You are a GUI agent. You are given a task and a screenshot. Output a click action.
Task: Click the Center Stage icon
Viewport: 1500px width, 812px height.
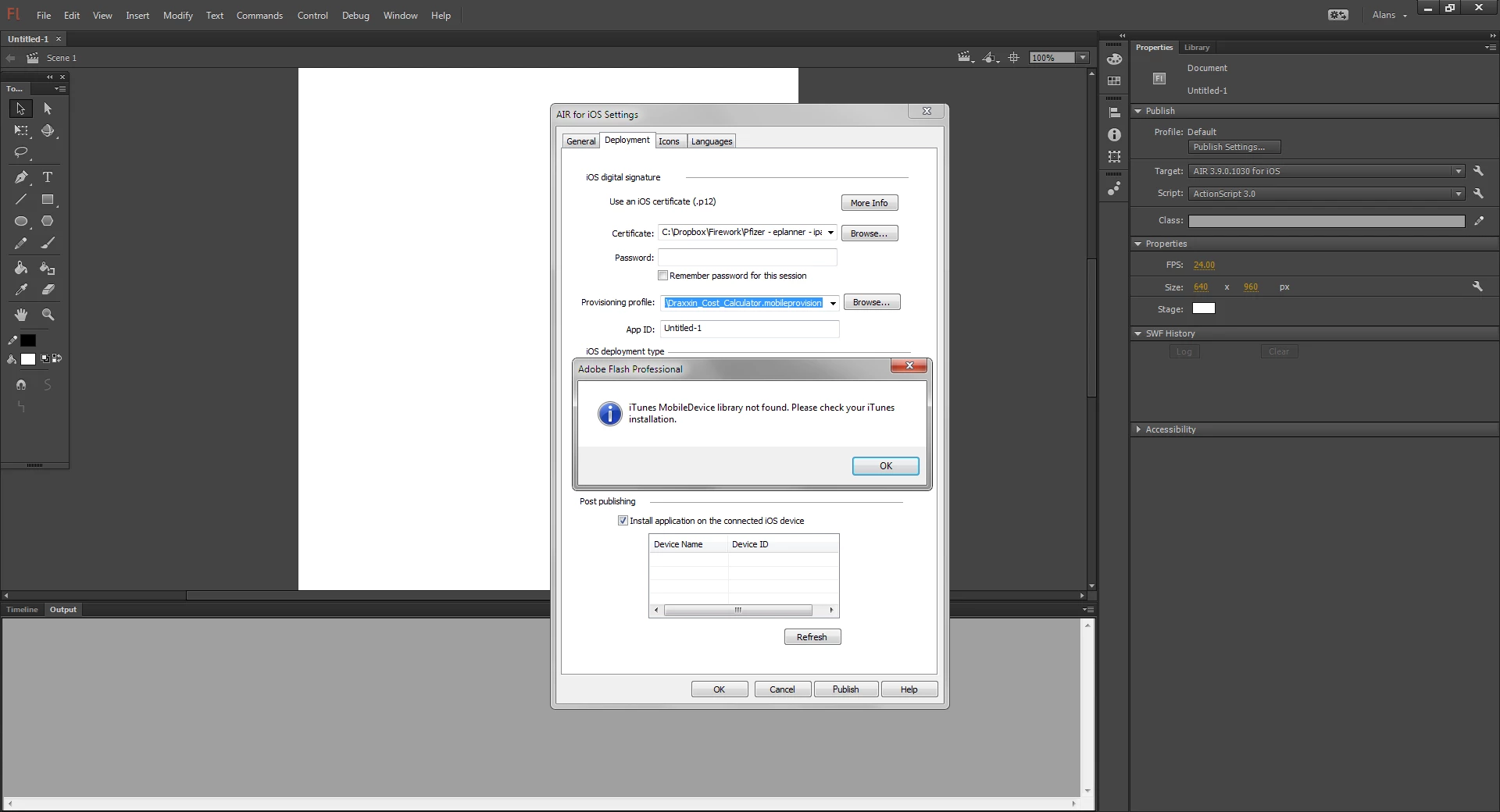(1014, 58)
